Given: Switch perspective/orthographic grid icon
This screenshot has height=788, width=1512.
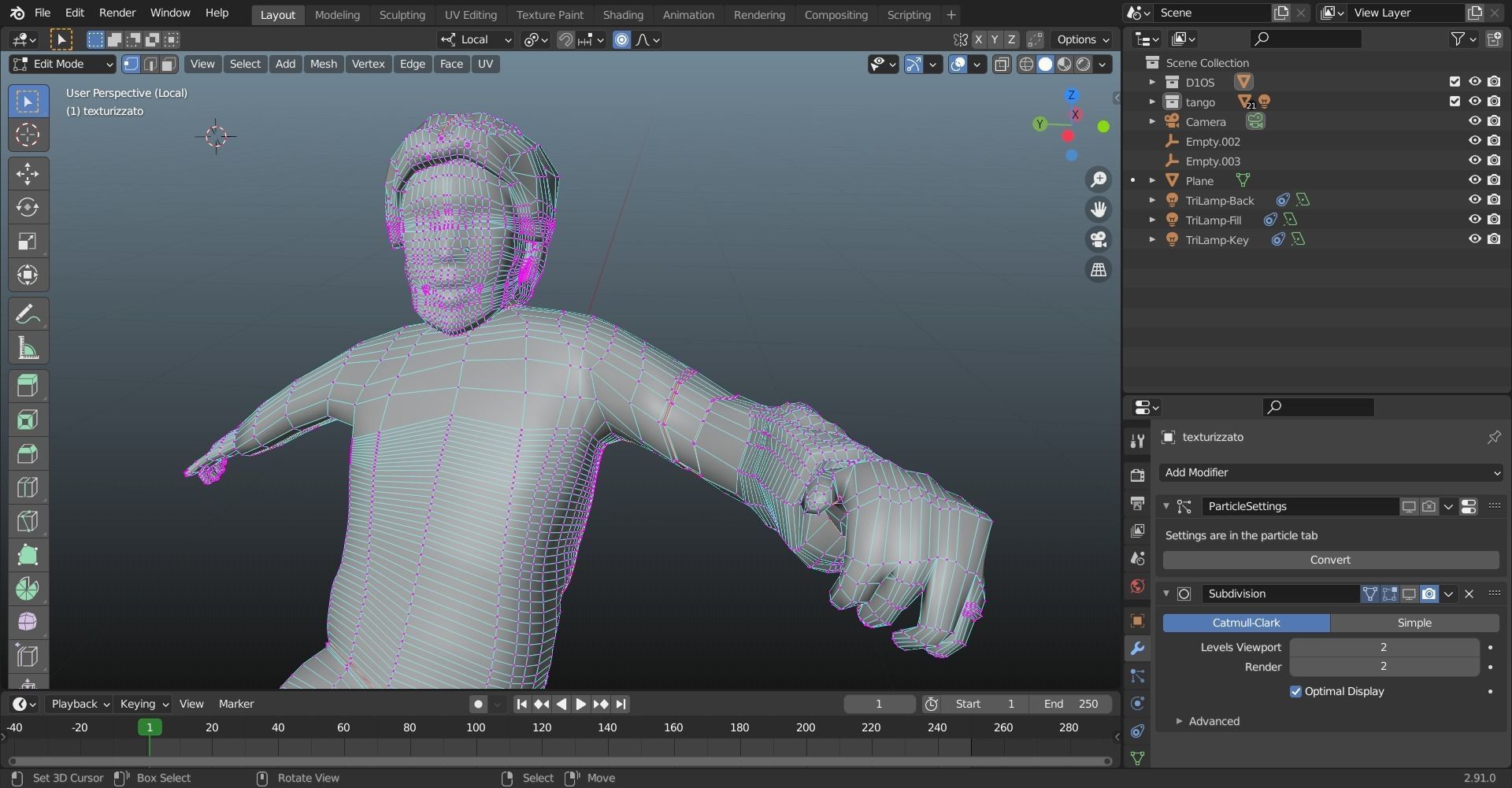Looking at the screenshot, I should pos(1098,269).
